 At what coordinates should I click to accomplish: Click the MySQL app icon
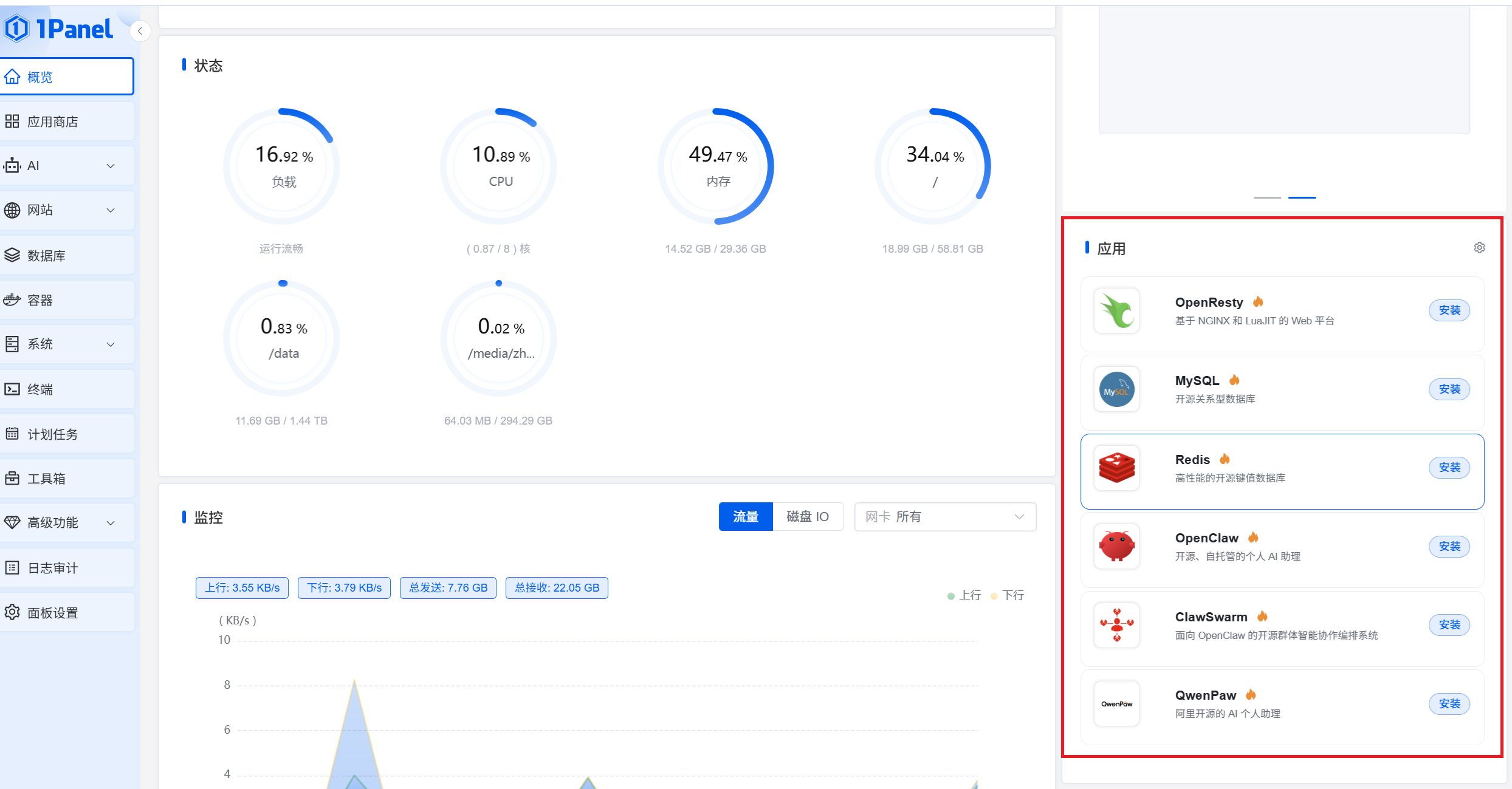tap(1116, 389)
